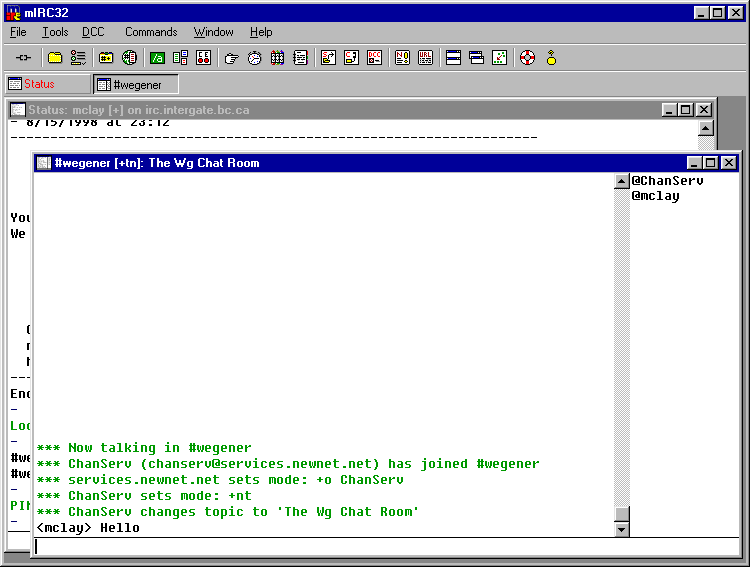This screenshot has width=750, height=567.
Task: Click 'ChanServ changes topic to' message line
Action: [x=228, y=512]
